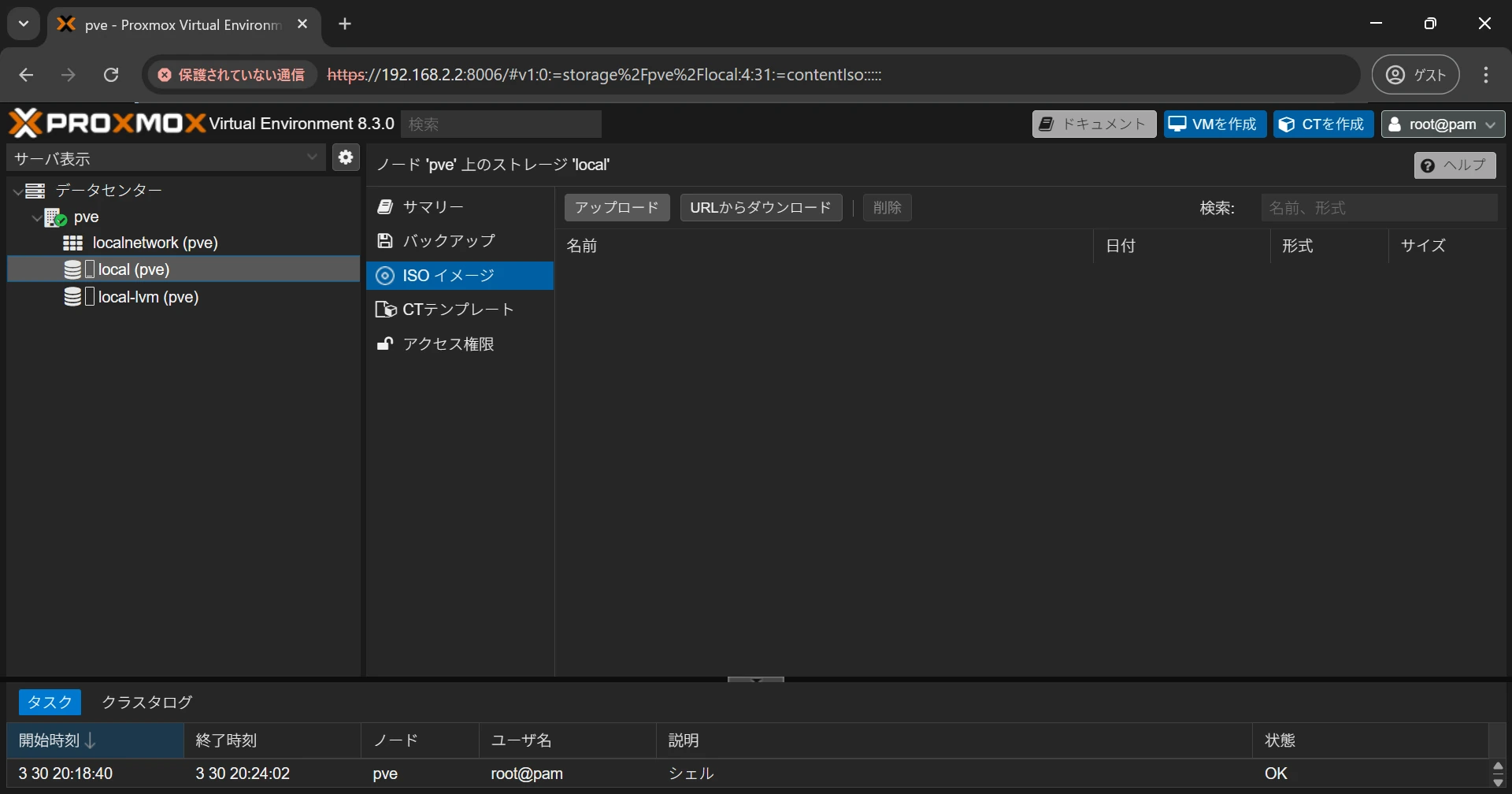Viewport: 1512px width, 794px height.
Task: Sort tasks by start time column
Action: [95, 740]
